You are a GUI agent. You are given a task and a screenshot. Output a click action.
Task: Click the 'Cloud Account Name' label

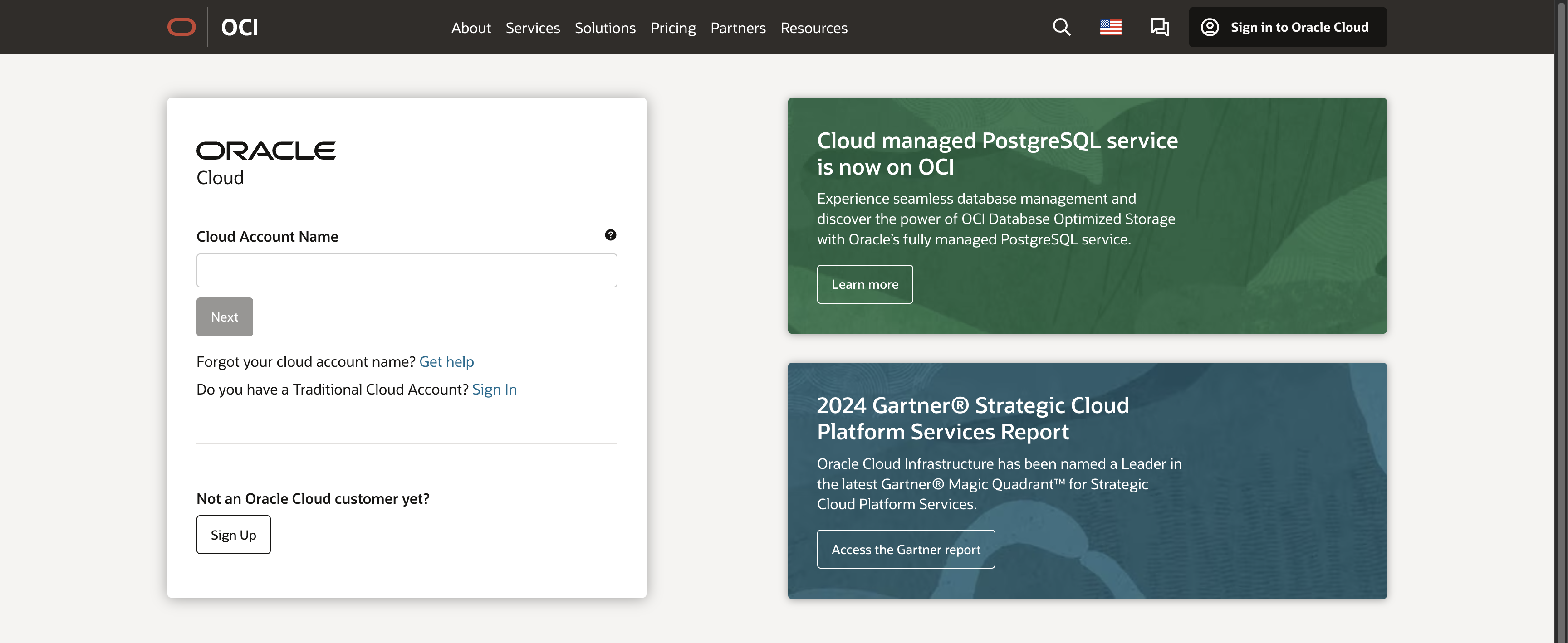(x=267, y=237)
